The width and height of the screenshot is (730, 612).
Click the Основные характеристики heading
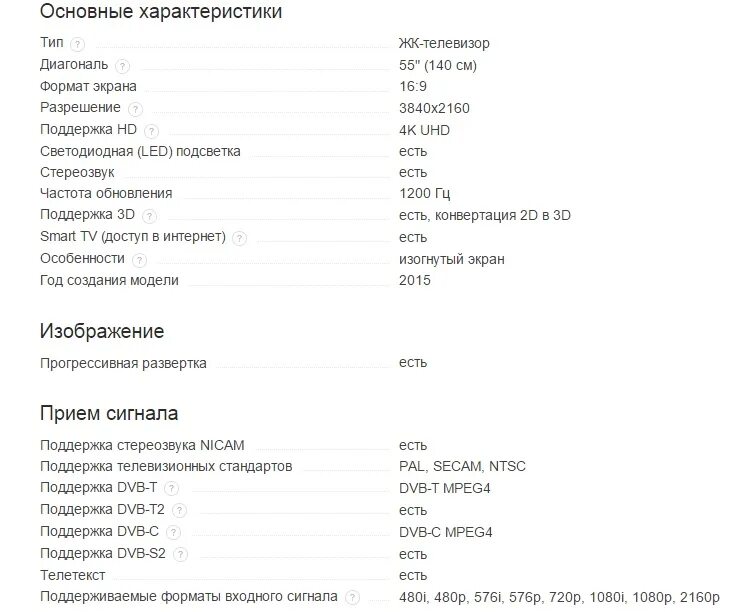pyautogui.click(x=161, y=12)
